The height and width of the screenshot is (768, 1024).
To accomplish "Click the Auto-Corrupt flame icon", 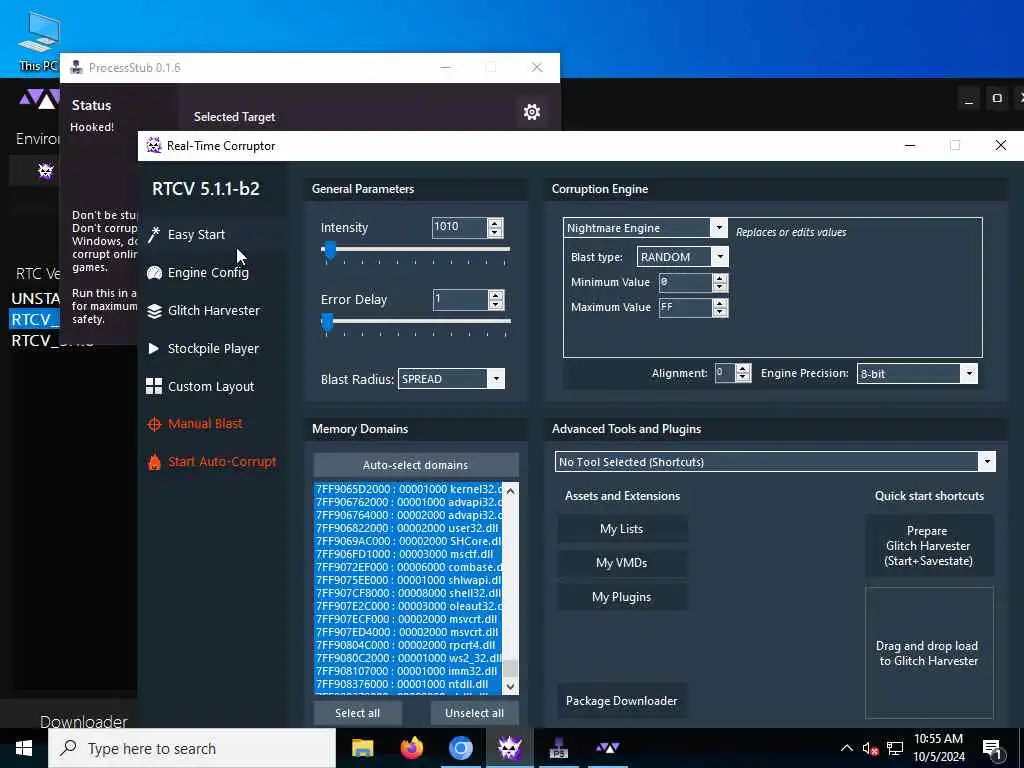I will (154, 462).
